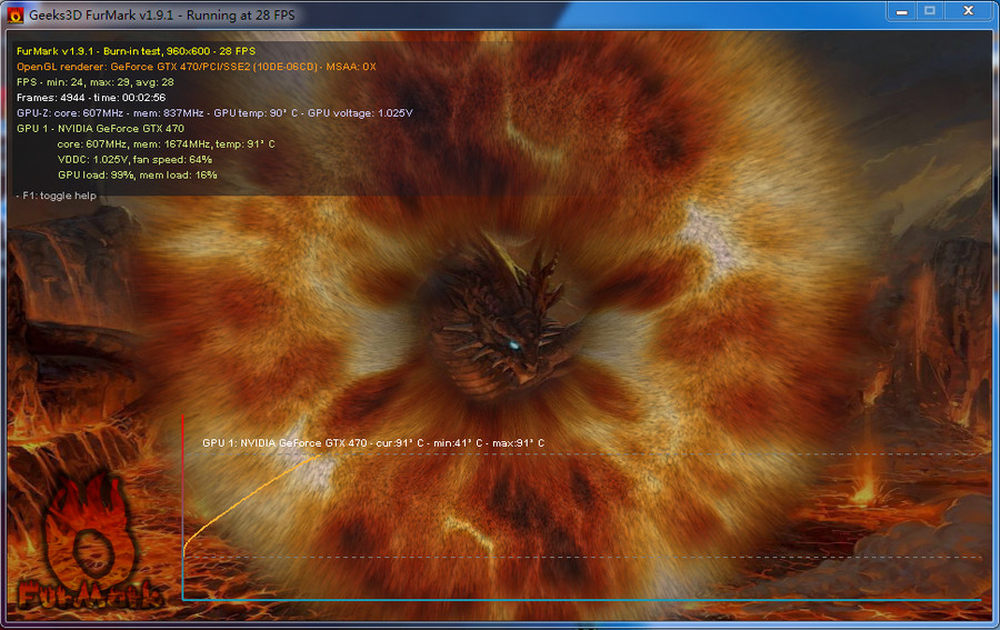Maximize the FurMark window
1000x630 pixels.
coord(930,11)
